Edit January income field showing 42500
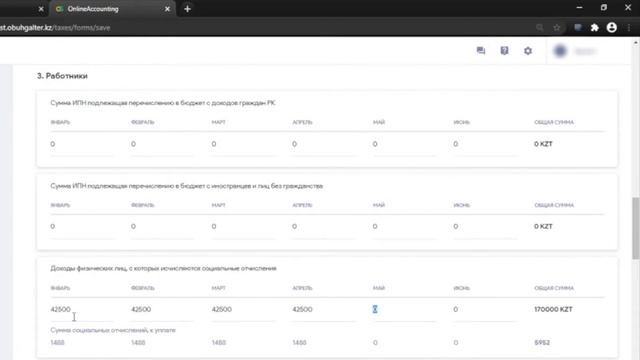Viewport: 640px width, 360px height. tap(82, 309)
